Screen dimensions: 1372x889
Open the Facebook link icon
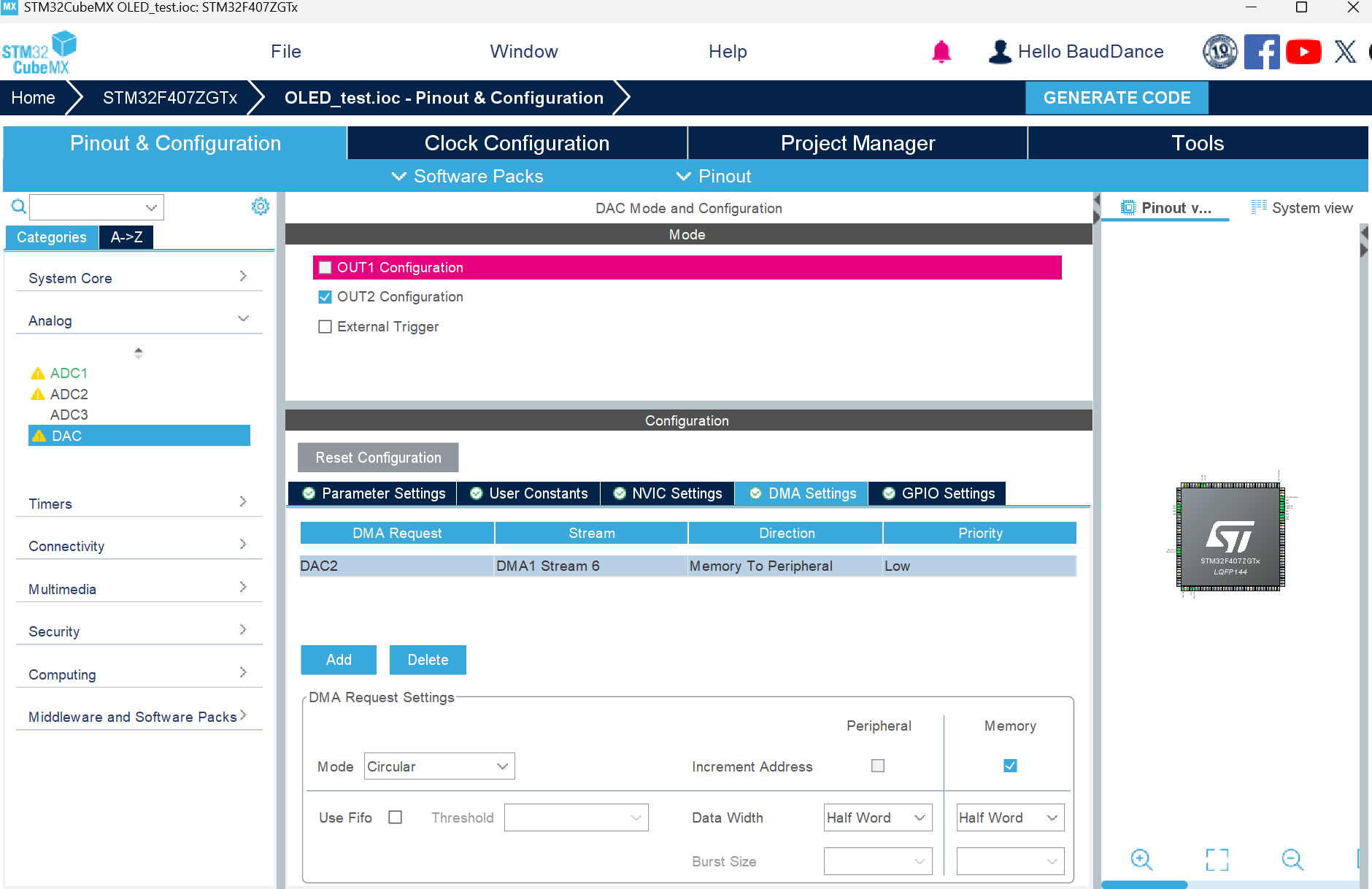[x=1262, y=52]
